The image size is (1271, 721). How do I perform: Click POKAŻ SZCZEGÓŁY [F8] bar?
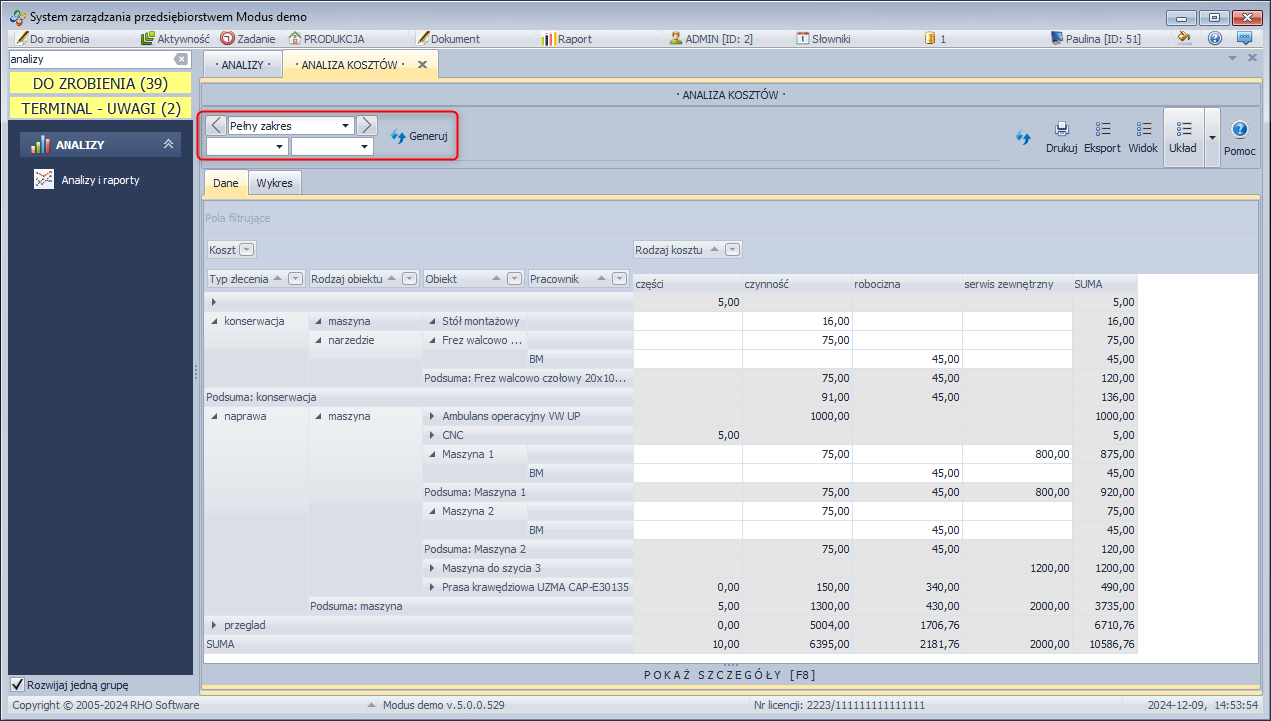pyautogui.click(x=729, y=675)
